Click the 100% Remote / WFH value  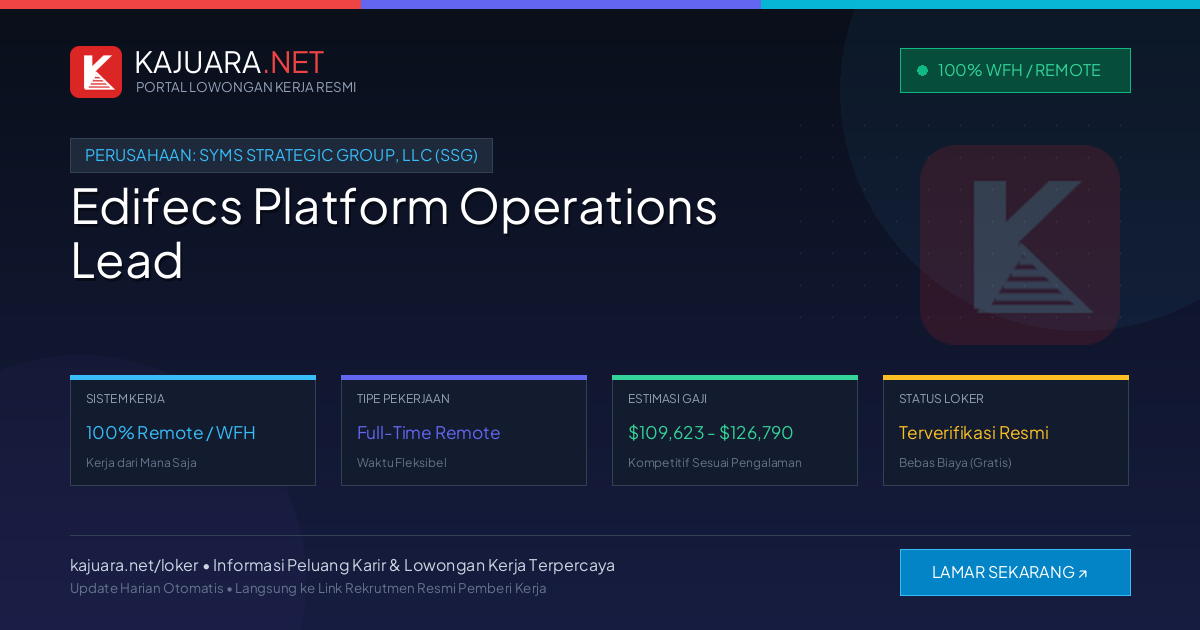[x=171, y=433]
